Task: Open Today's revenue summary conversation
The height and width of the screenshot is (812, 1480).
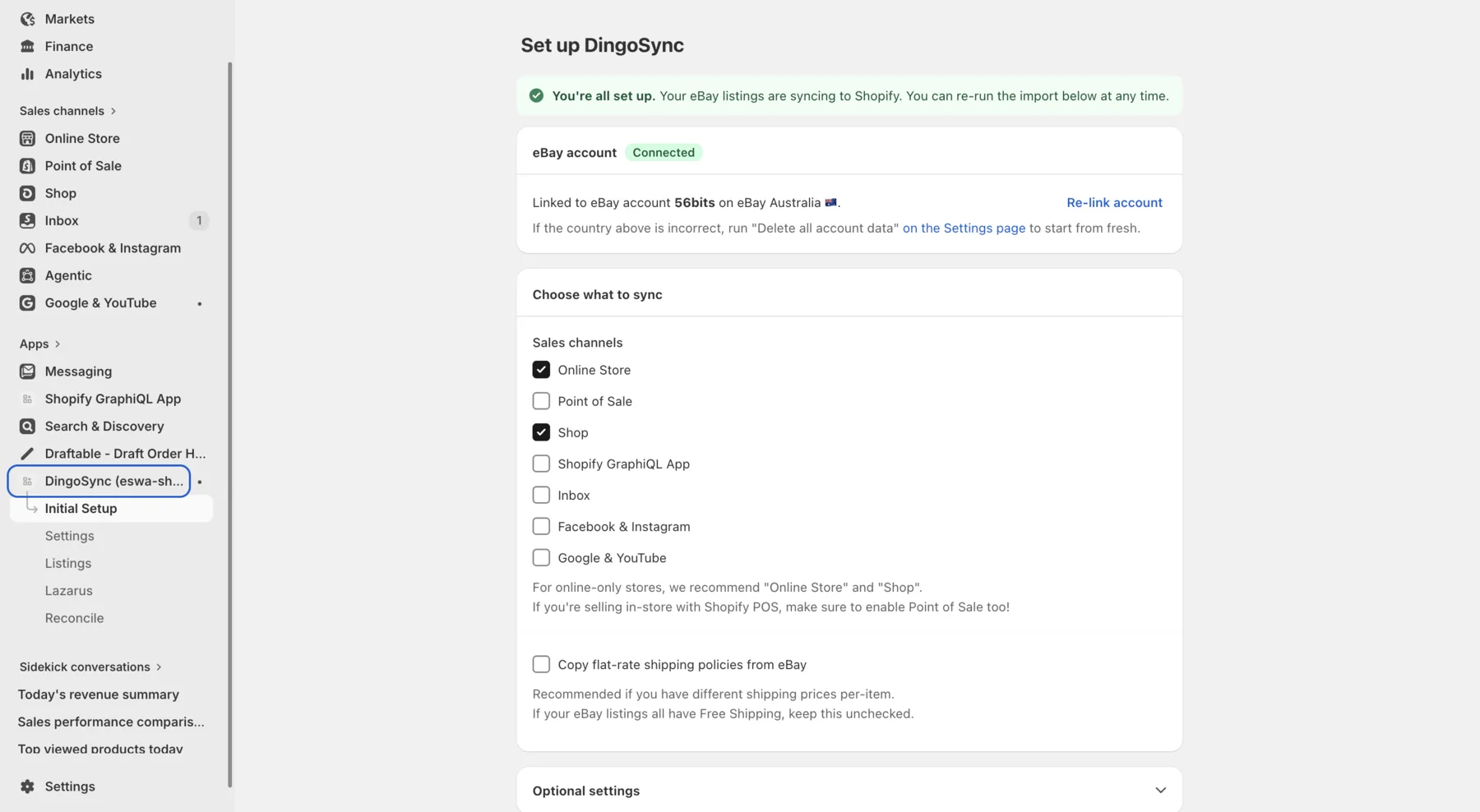Action: [x=99, y=694]
